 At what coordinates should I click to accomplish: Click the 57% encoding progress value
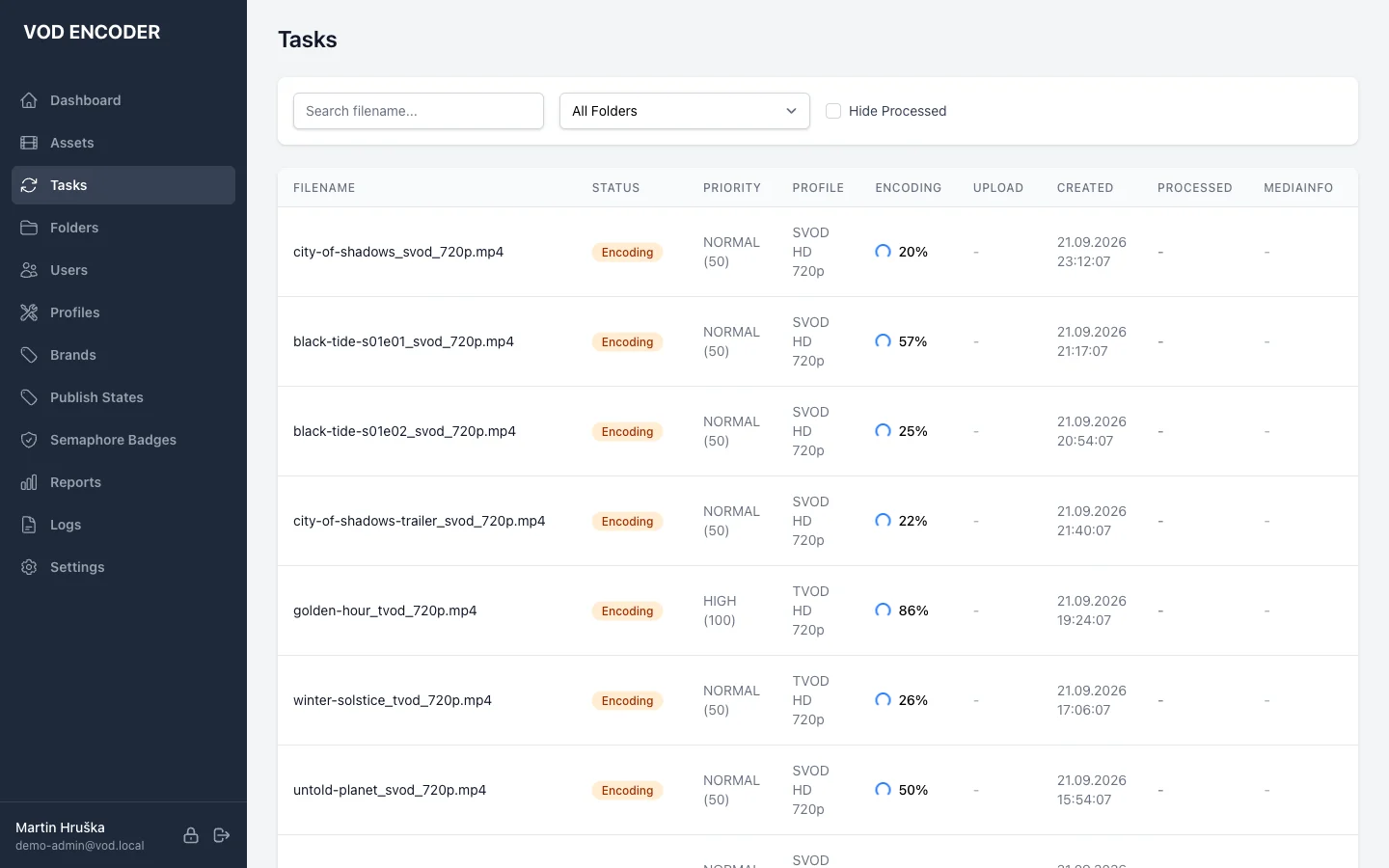coord(912,341)
